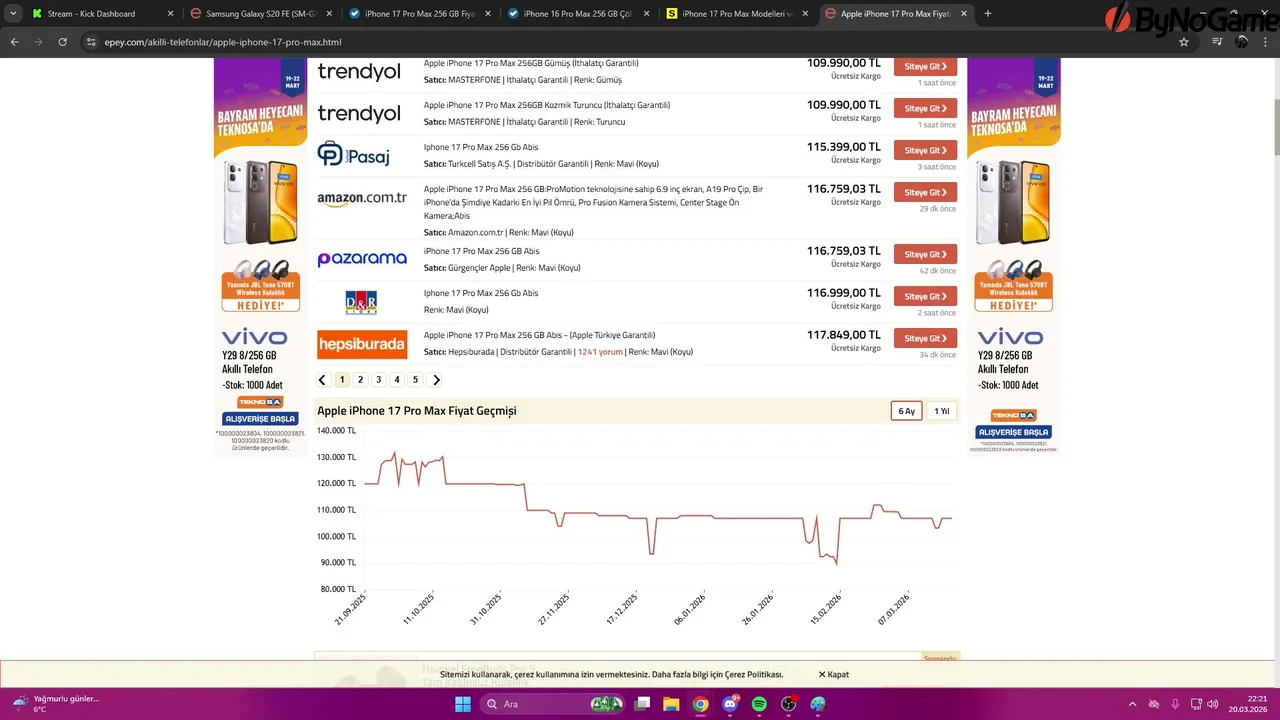
Task: Open the 1241 yorum reviews link
Action: coord(600,352)
